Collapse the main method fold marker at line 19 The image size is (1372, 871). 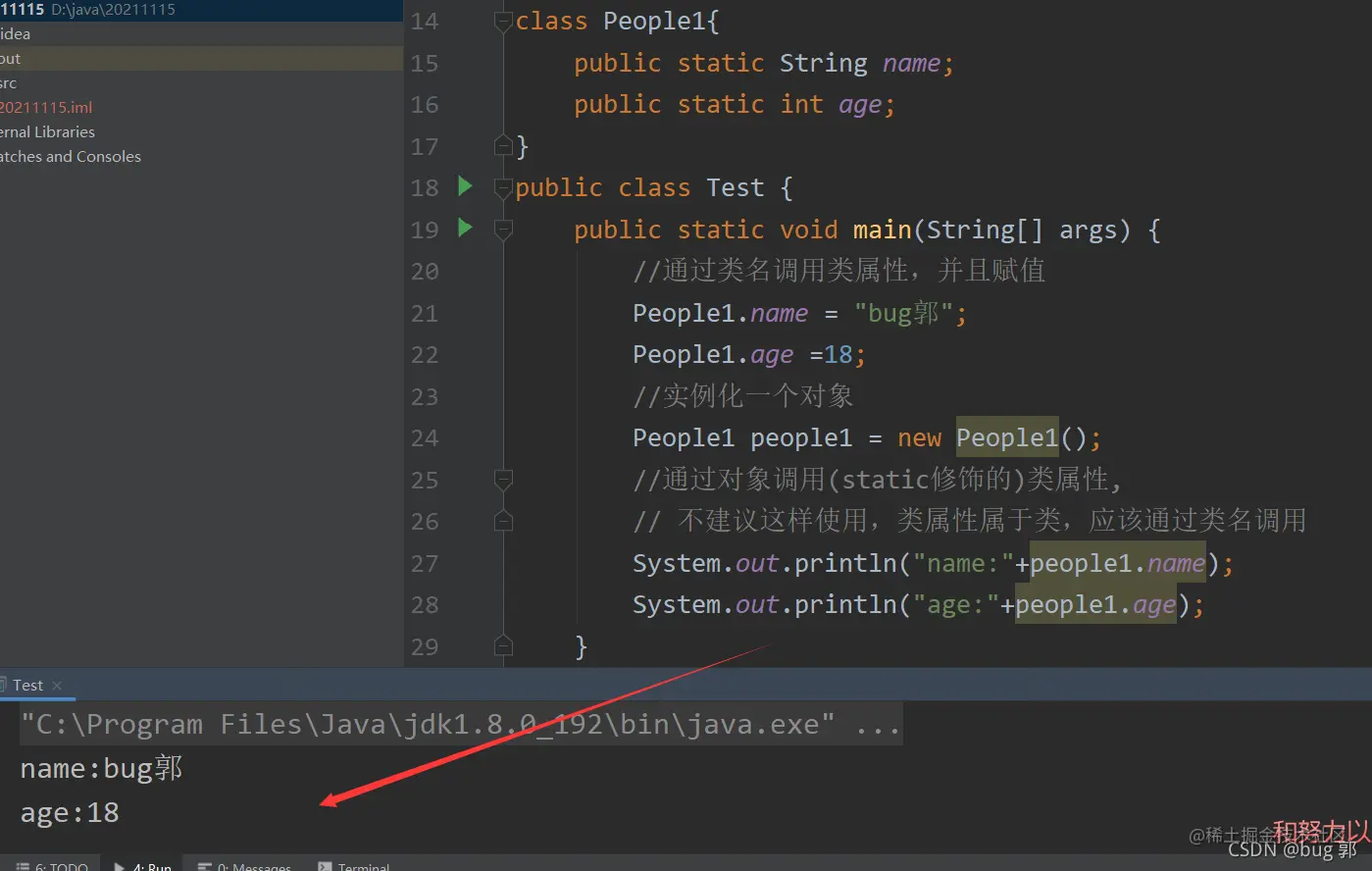click(x=503, y=230)
